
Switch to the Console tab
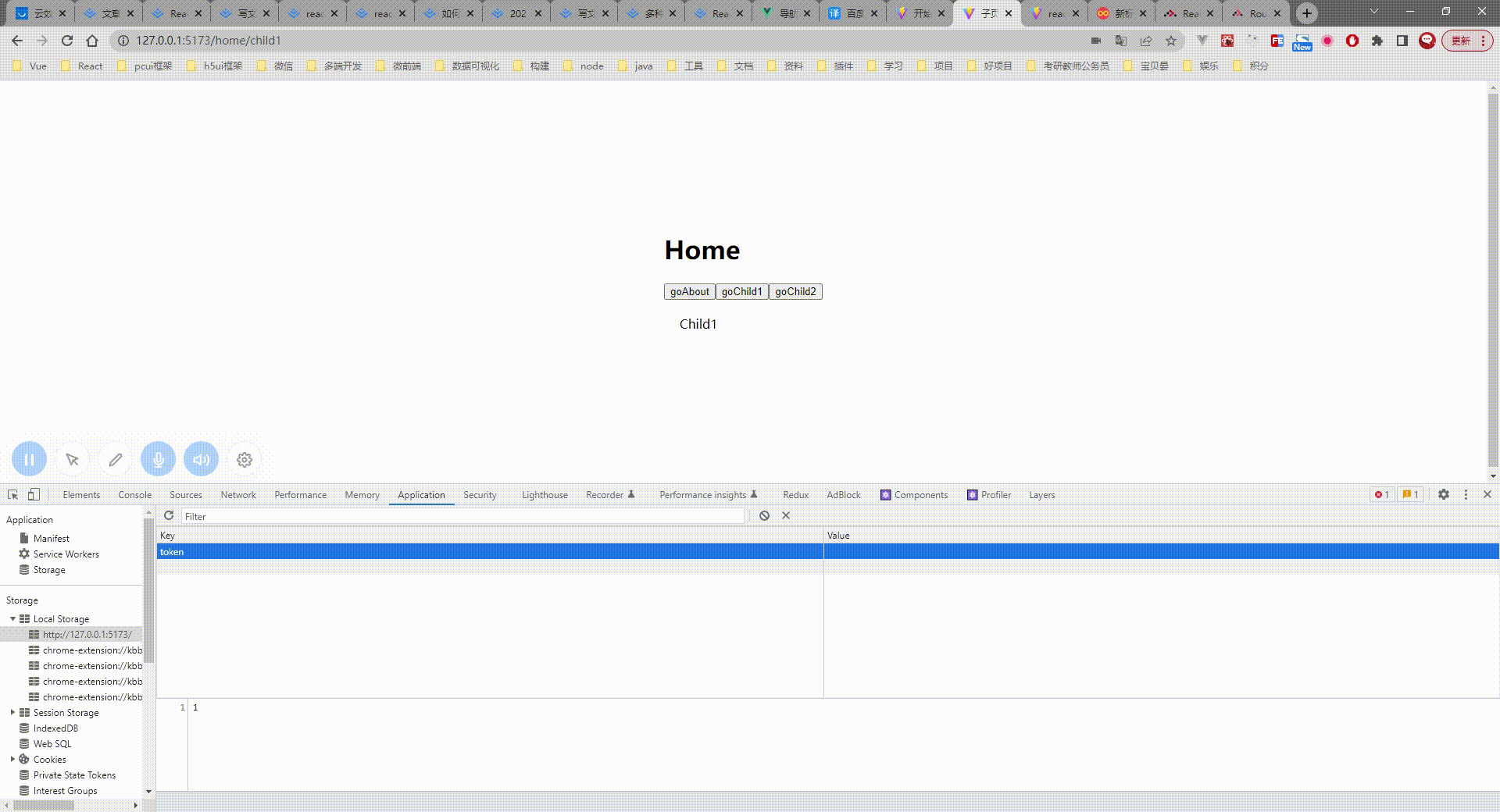135,495
